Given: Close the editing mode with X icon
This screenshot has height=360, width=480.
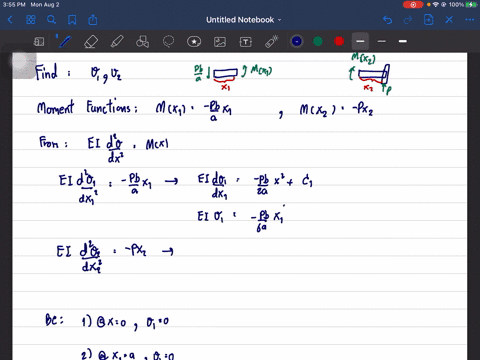Looking at the screenshot, I should point(449,20).
